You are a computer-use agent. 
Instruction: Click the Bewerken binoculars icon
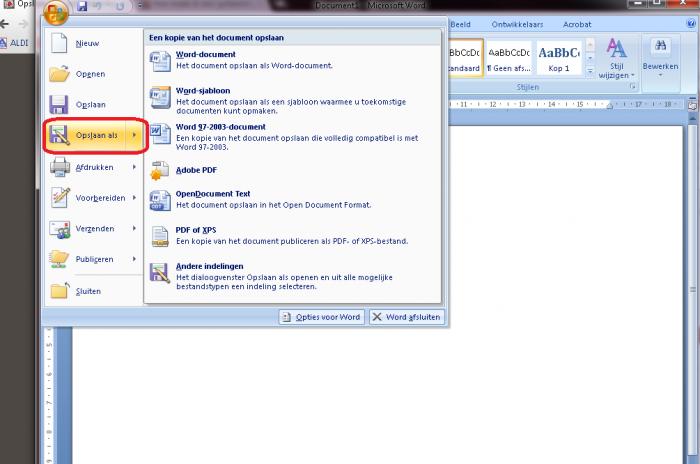click(x=660, y=46)
